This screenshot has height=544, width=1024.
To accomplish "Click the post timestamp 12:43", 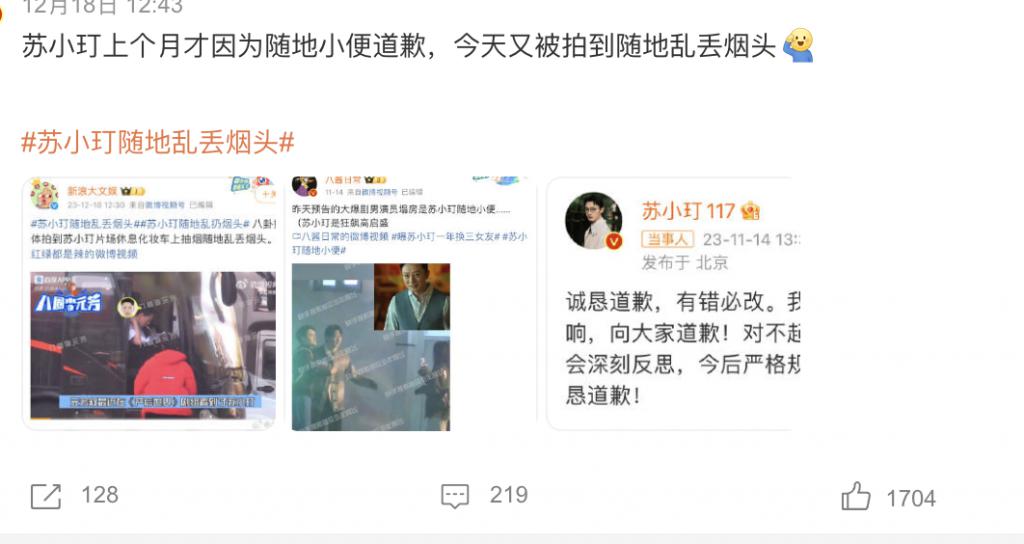I will pyautogui.click(x=103, y=7).
